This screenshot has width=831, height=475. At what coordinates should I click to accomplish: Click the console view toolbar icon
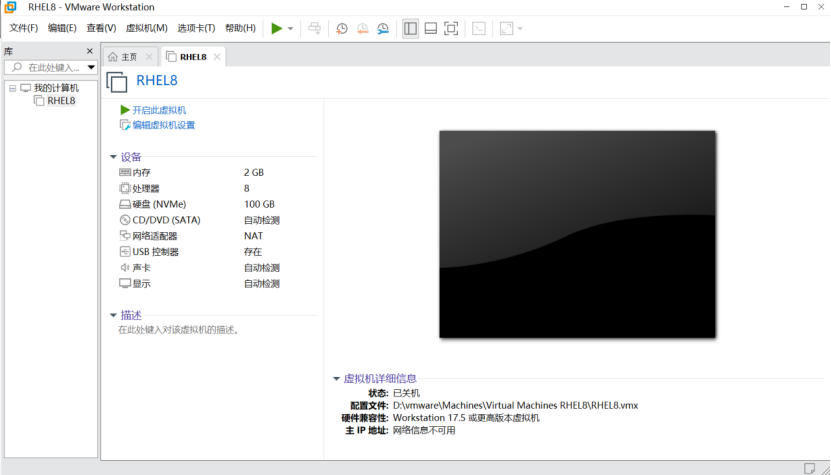point(479,29)
